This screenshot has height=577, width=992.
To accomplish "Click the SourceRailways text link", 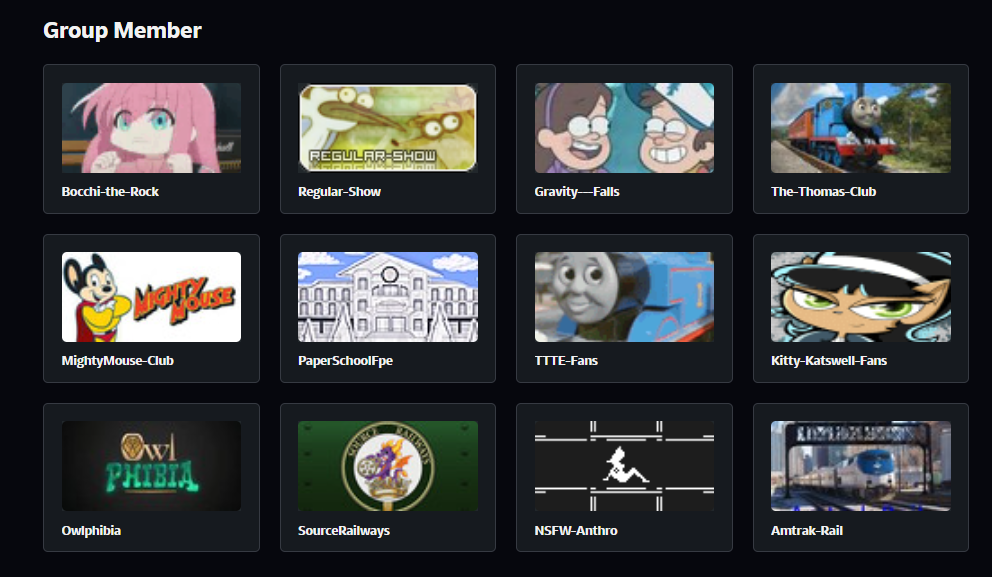I will 344,531.
